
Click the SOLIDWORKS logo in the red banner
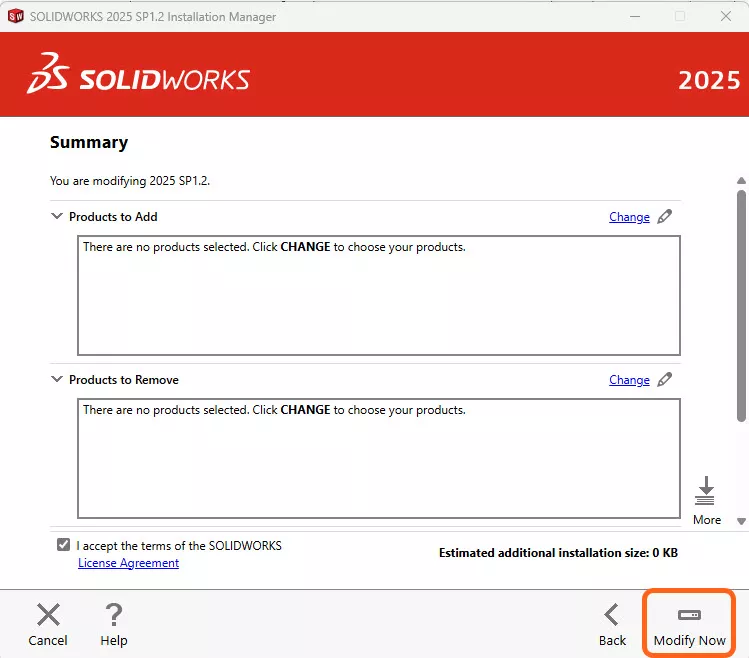click(139, 76)
